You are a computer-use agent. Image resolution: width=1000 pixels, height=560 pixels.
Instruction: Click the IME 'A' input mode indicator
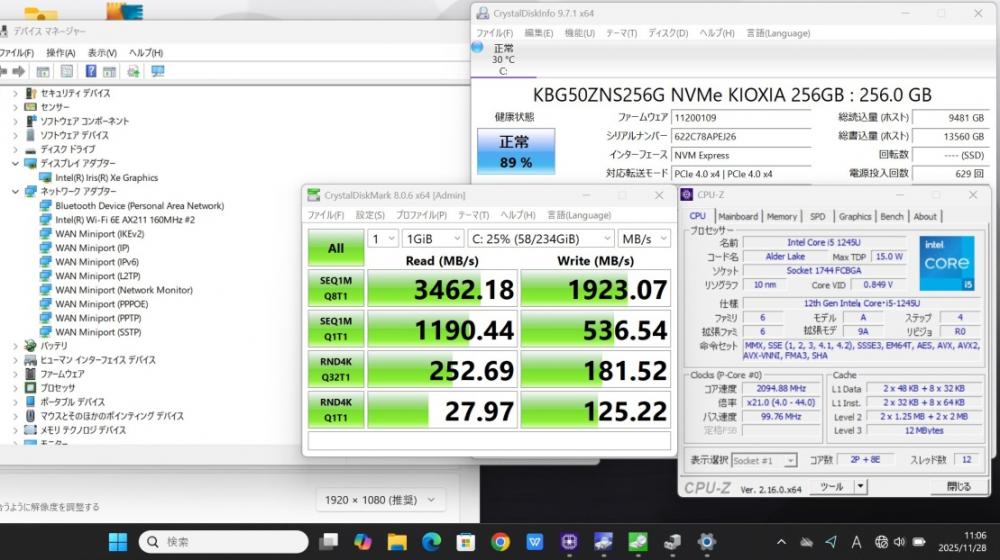click(856, 542)
